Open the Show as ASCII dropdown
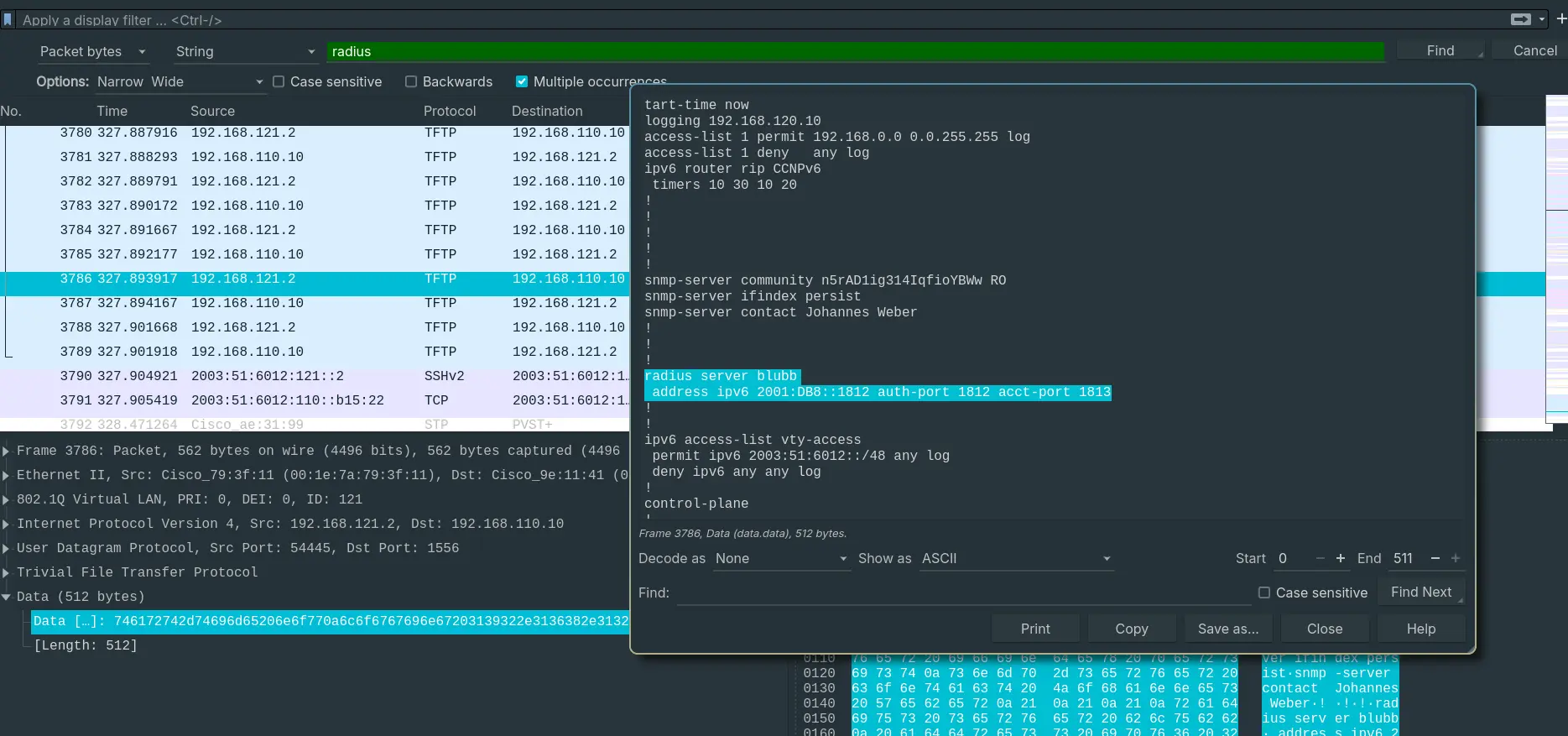Image resolution: width=1568 pixels, height=736 pixels. pos(1016,559)
